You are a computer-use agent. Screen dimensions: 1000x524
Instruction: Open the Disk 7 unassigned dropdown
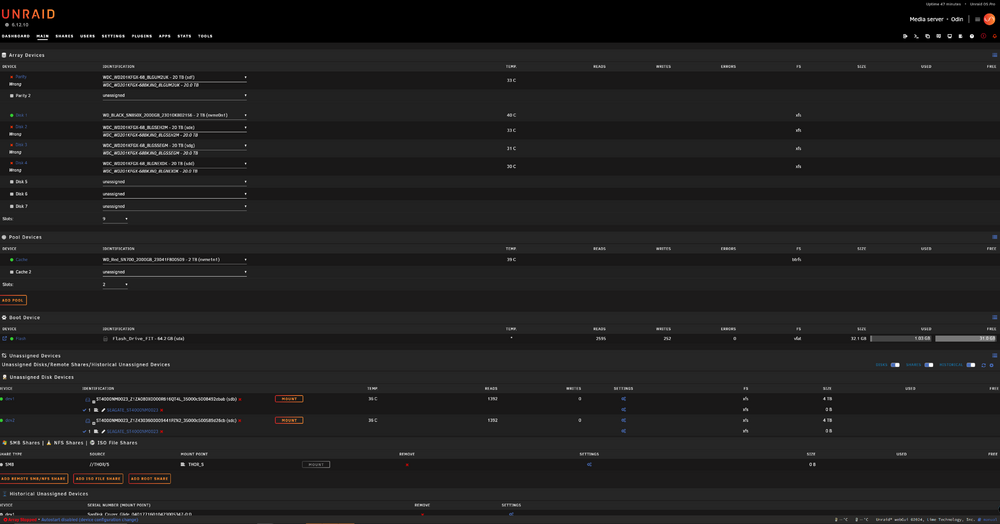(175, 207)
